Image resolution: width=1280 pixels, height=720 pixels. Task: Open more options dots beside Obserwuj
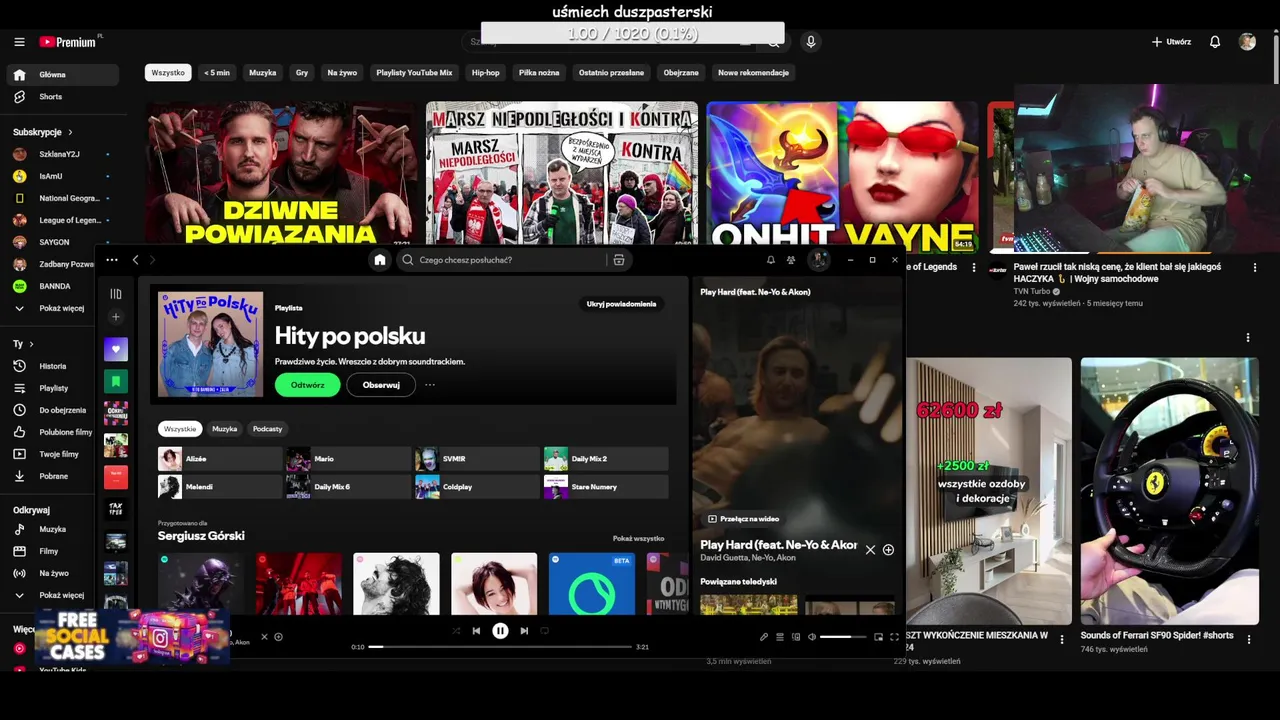tap(430, 385)
